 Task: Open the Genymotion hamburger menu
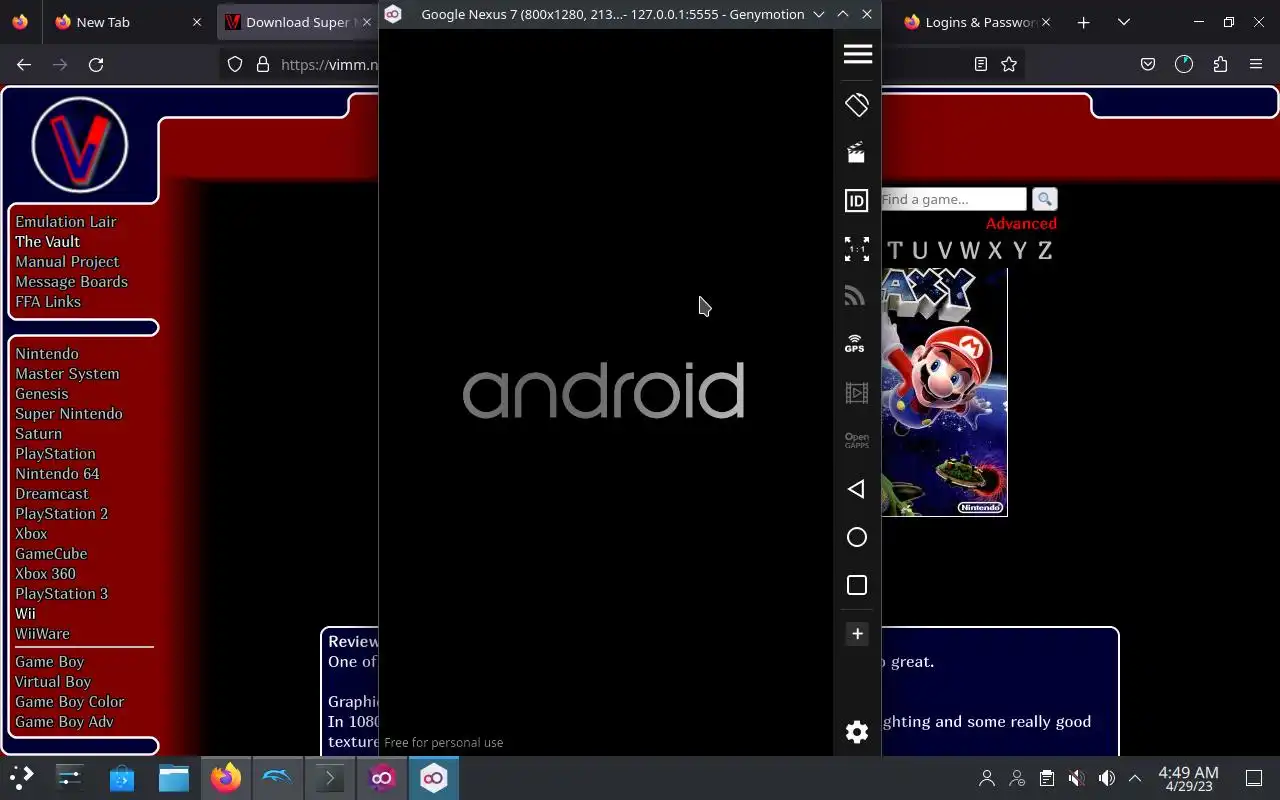tap(857, 54)
